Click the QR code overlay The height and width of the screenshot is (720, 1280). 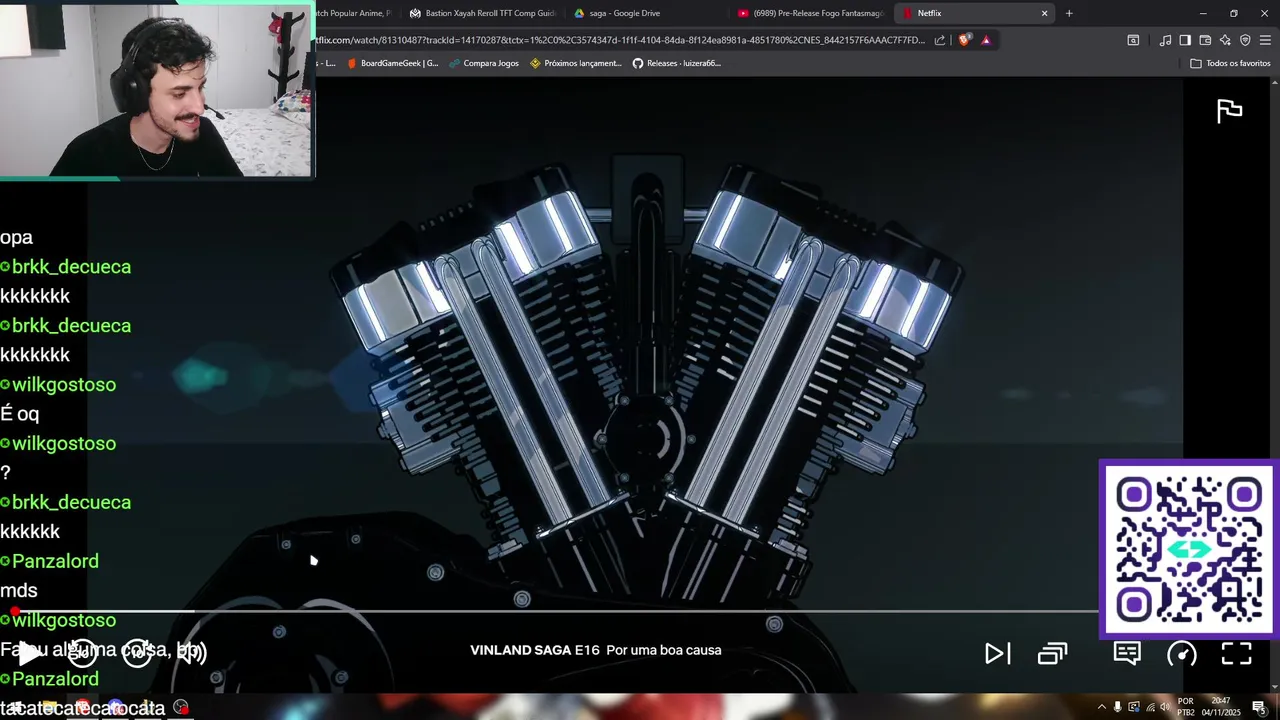click(1188, 548)
